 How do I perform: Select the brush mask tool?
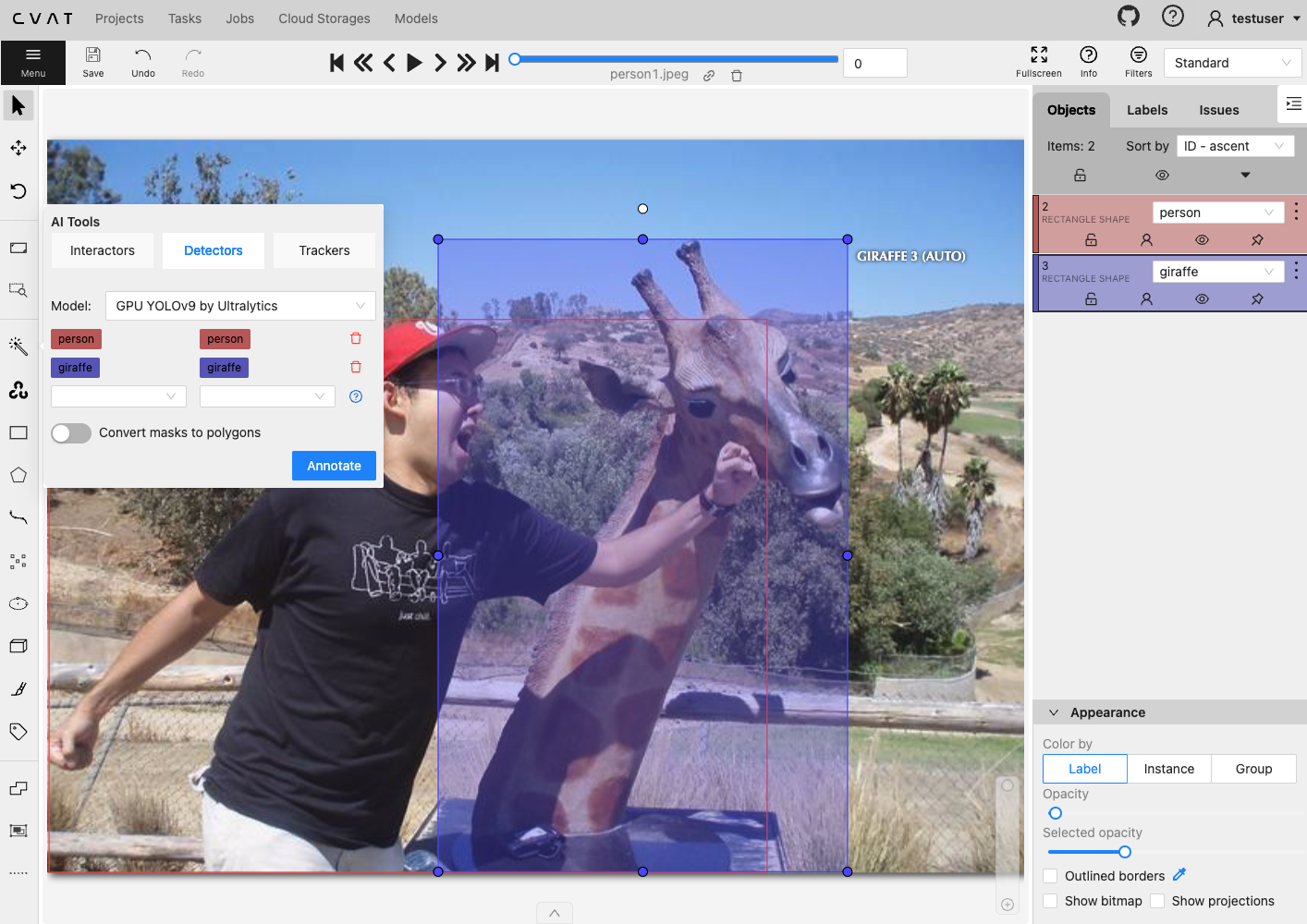click(18, 688)
